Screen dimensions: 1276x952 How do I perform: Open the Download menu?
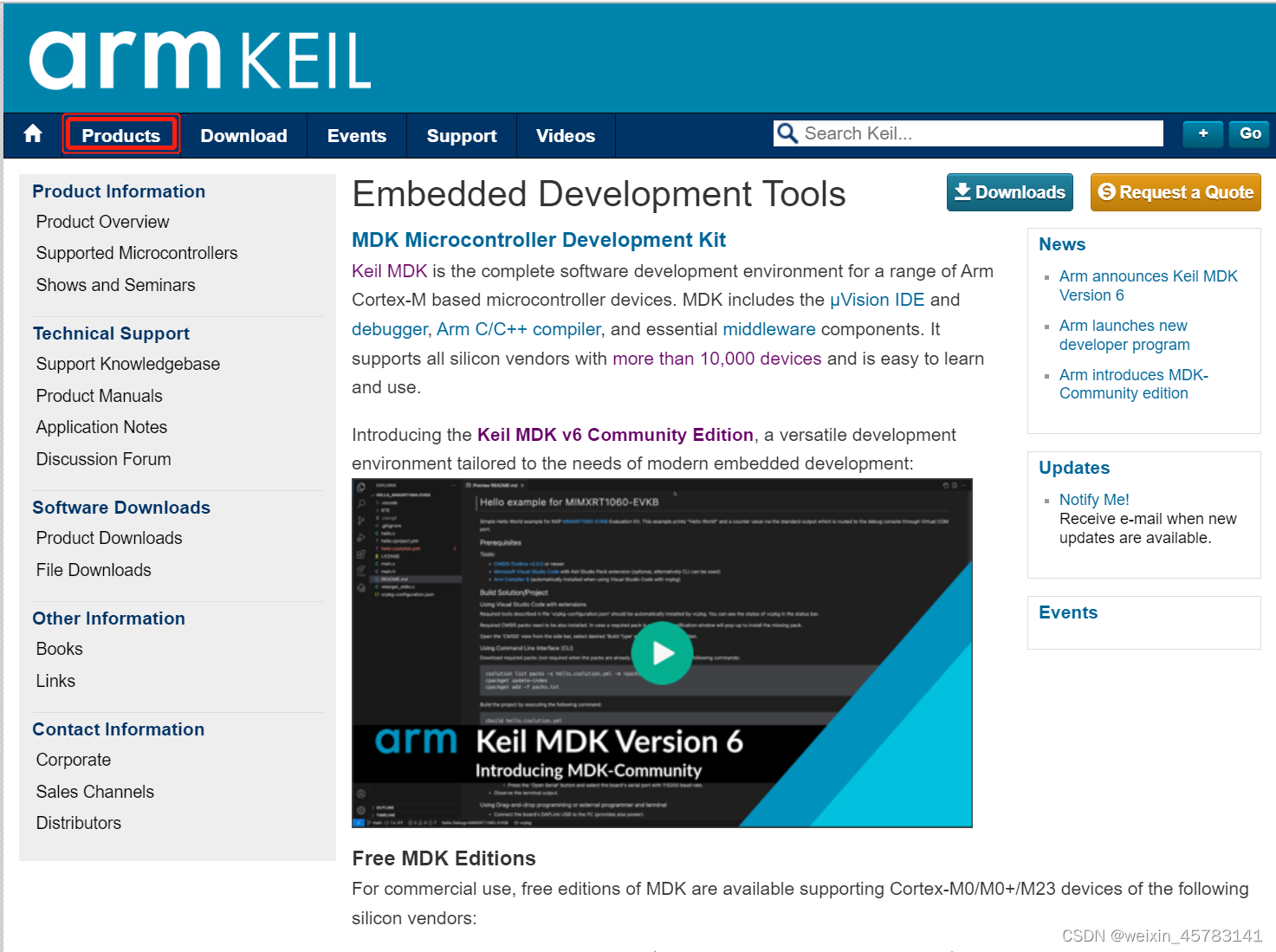tap(243, 136)
